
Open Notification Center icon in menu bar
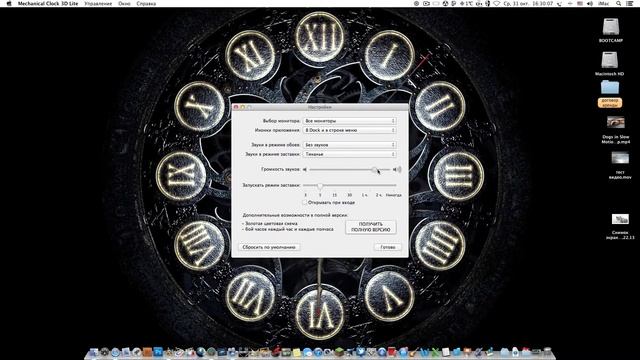pyautogui.click(x=630, y=3)
